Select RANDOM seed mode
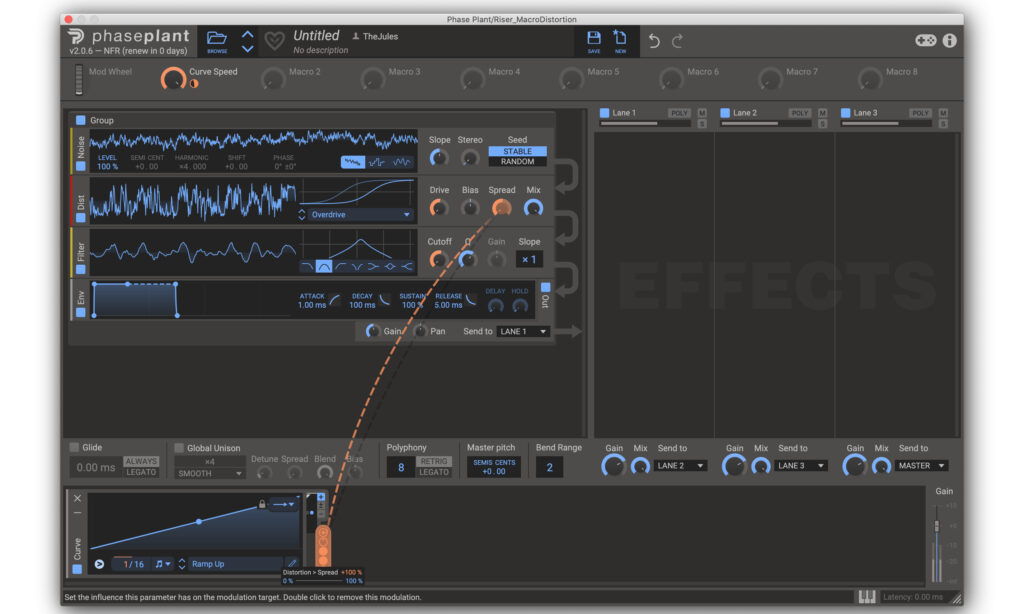The width and height of the screenshot is (1024, 614). click(x=517, y=161)
